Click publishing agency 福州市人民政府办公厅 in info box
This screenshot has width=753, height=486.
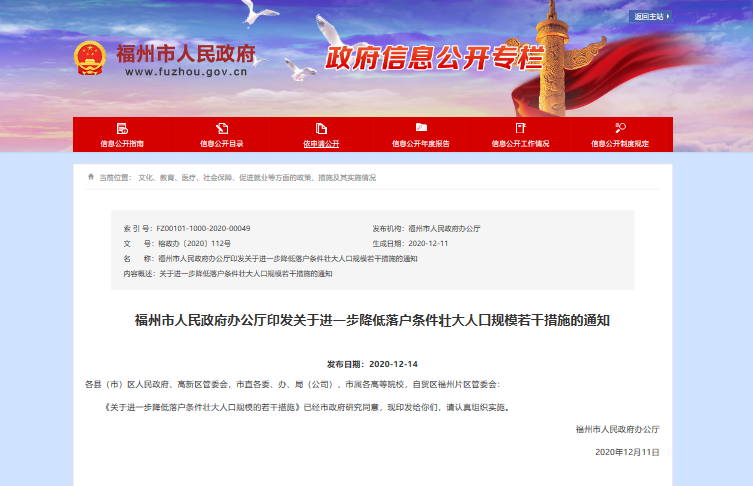[x=444, y=229]
